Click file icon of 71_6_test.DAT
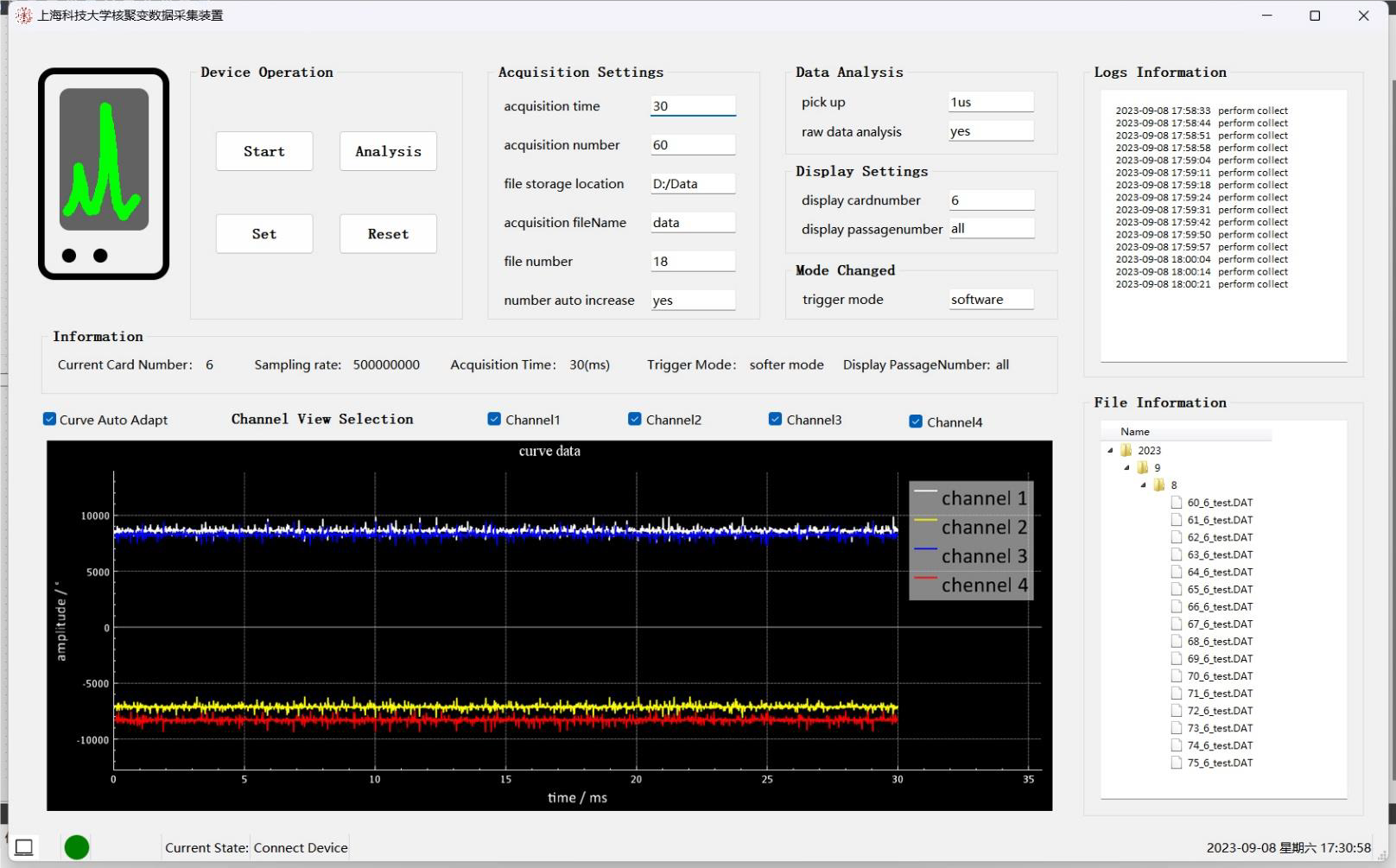1396x868 pixels. click(1176, 693)
